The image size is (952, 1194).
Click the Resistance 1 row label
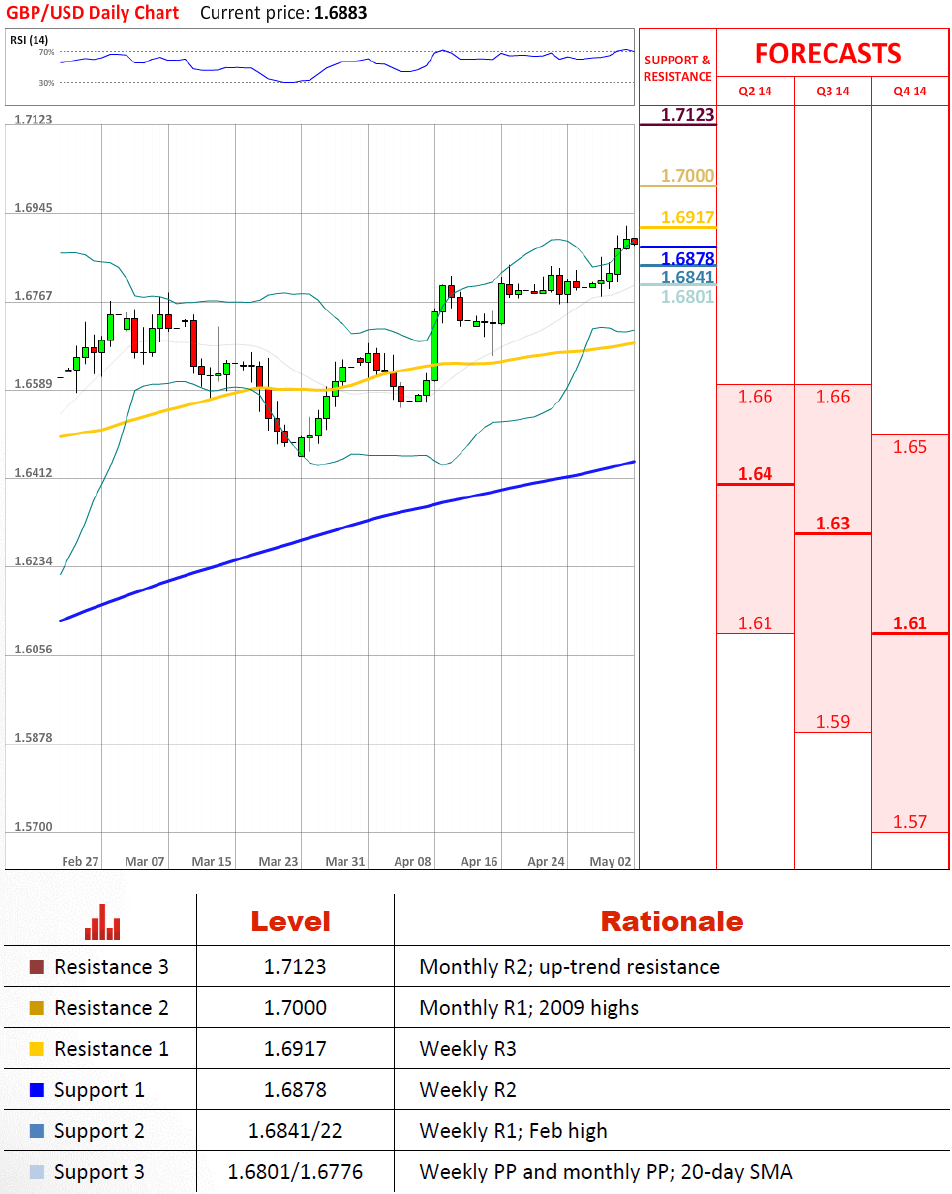tap(111, 1049)
